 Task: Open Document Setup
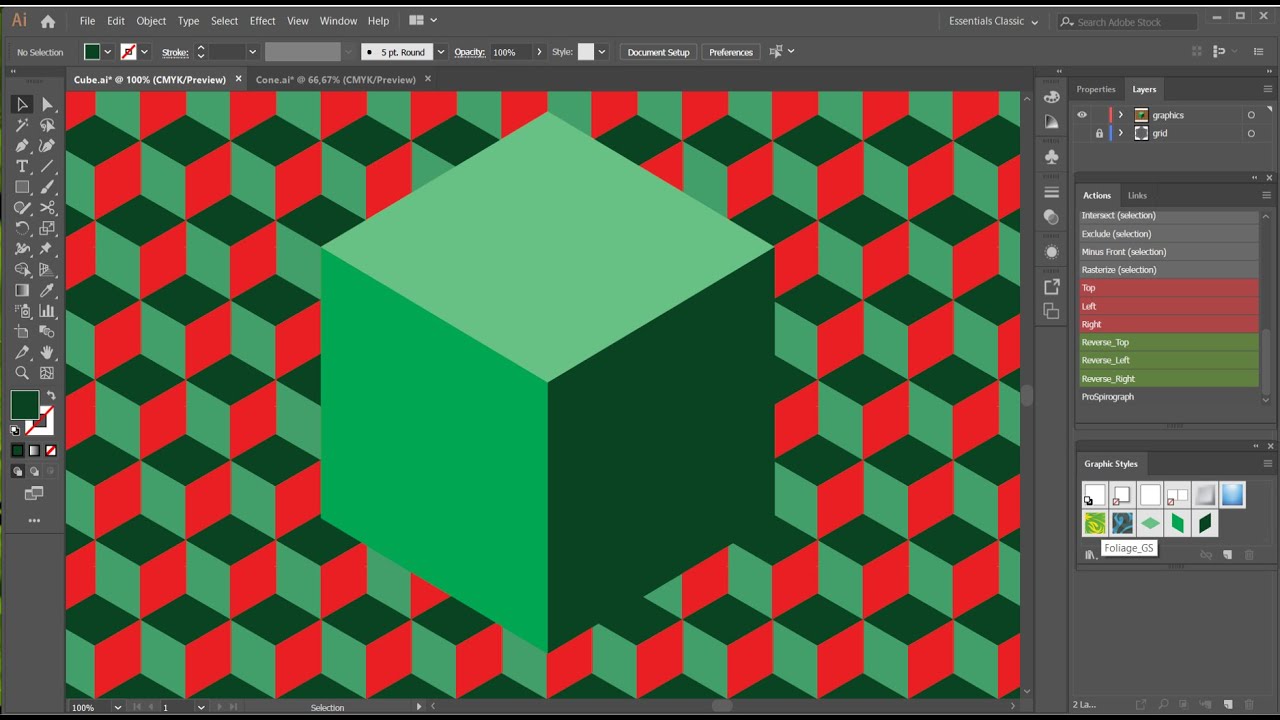658,52
